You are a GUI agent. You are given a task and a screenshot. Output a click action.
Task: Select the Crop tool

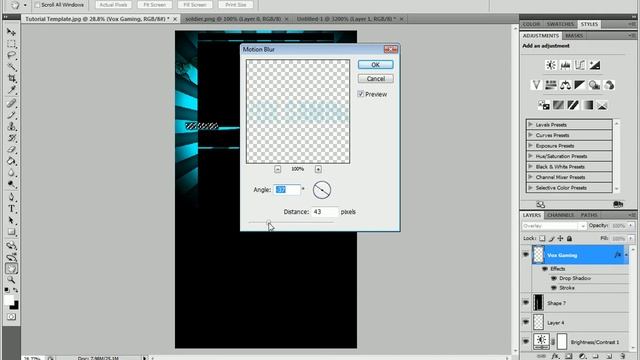pyautogui.click(x=11, y=78)
